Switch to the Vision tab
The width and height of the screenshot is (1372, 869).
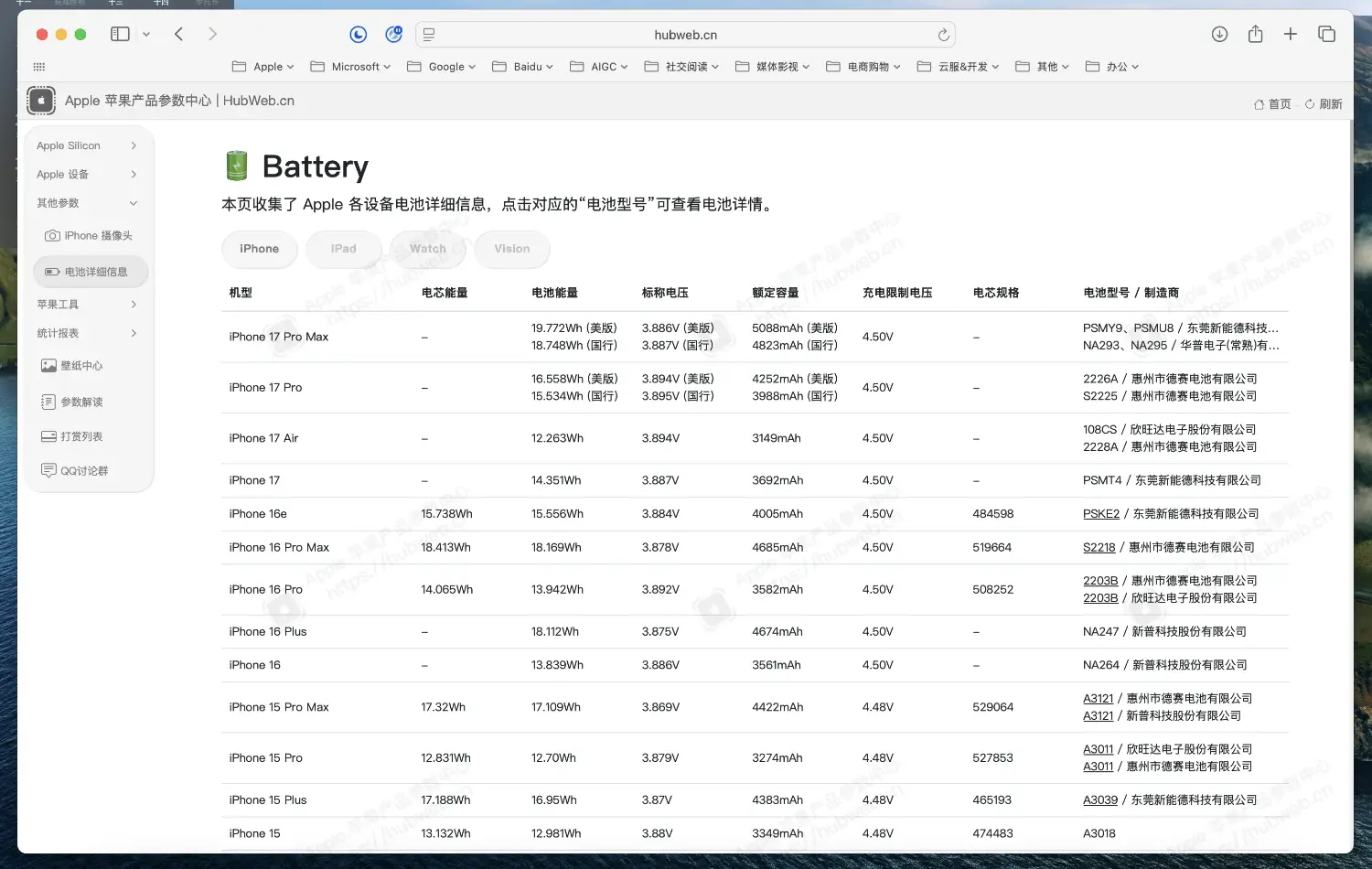click(512, 249)
